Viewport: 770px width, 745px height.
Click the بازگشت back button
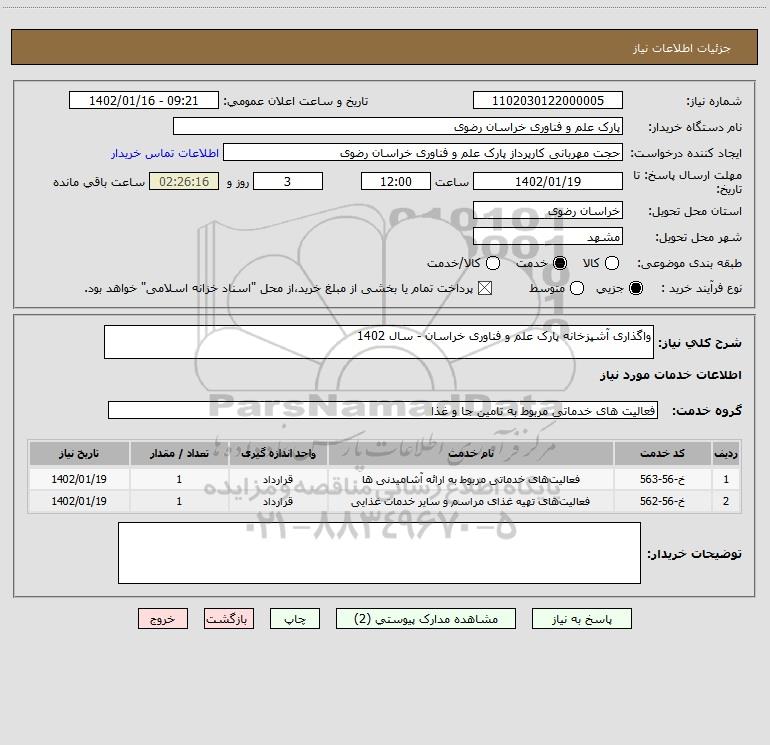pos(229,619)
